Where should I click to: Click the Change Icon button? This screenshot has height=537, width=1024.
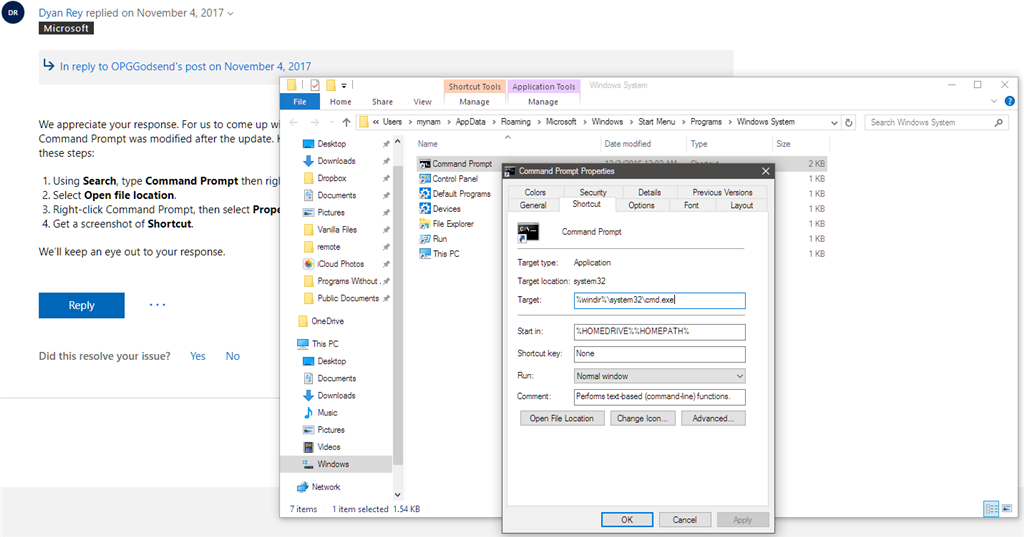(x=643, y=418)
